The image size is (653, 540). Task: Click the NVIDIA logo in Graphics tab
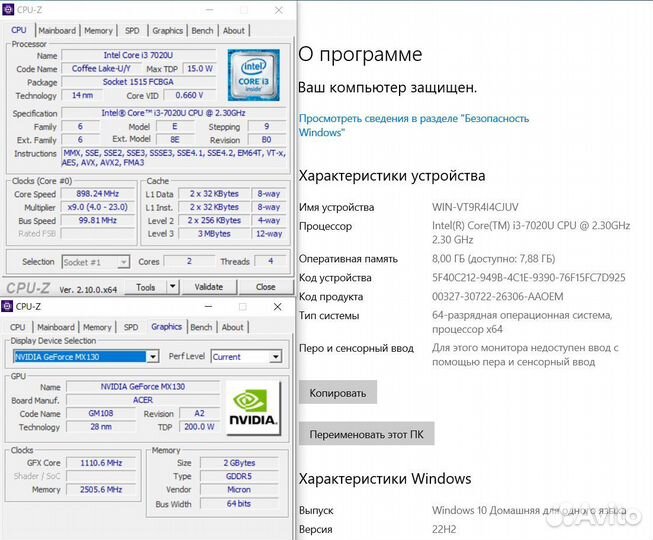[253, 408]
